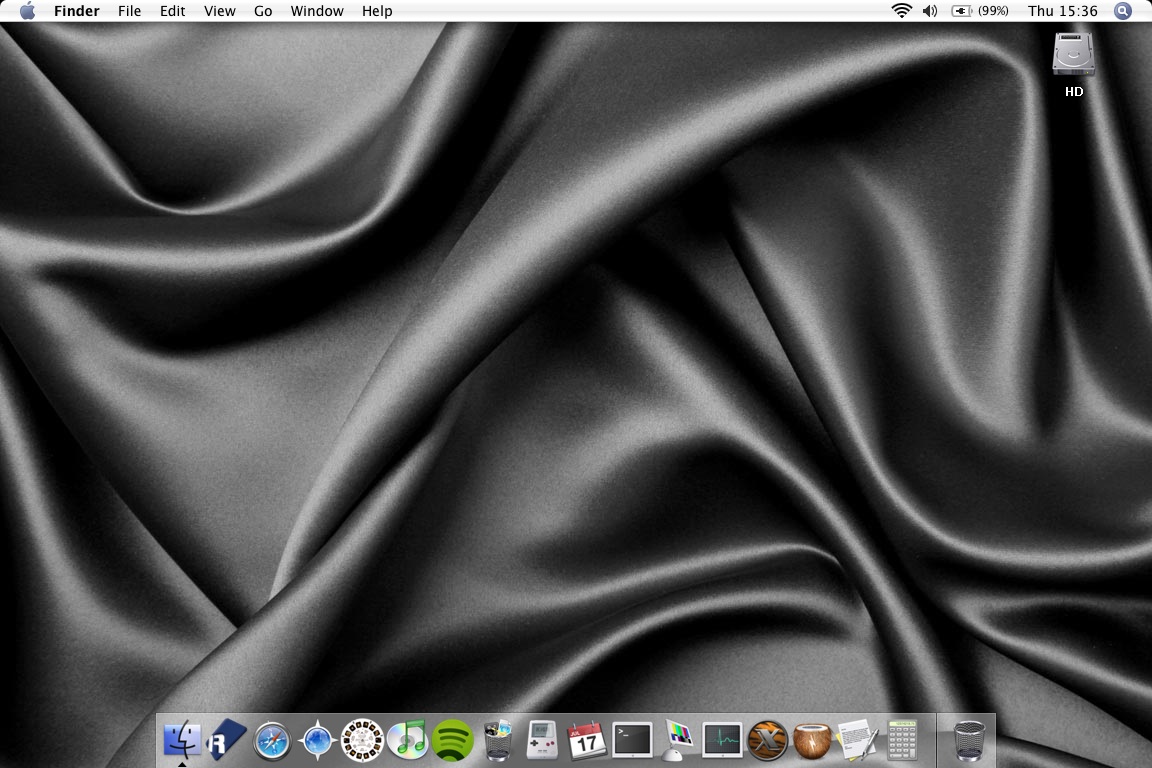Open the View menu

pyautogui.click(x=220, y=11)
